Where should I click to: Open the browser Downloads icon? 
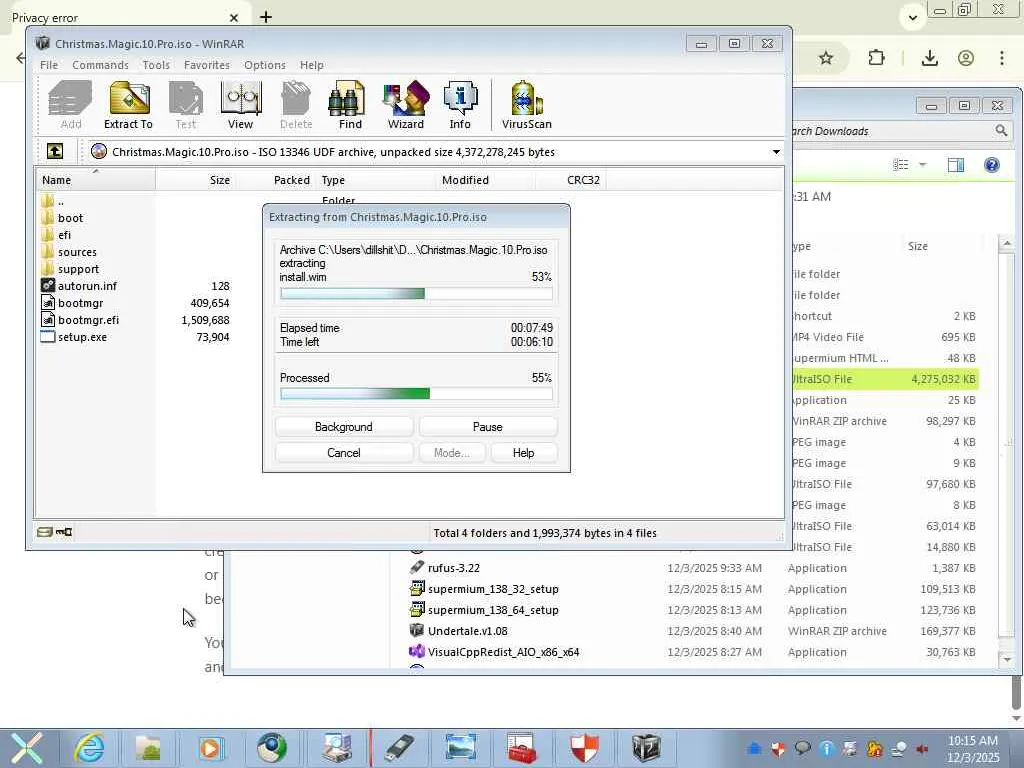pyautogui.click(x=929, y=58)
